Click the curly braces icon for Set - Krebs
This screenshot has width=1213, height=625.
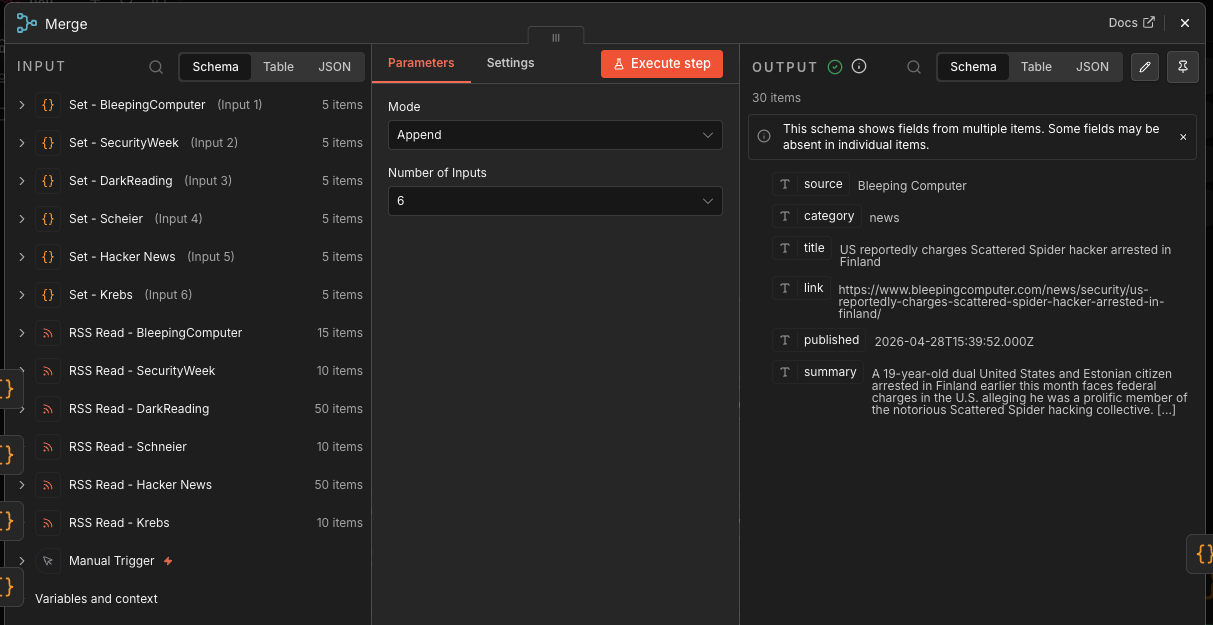47,295
